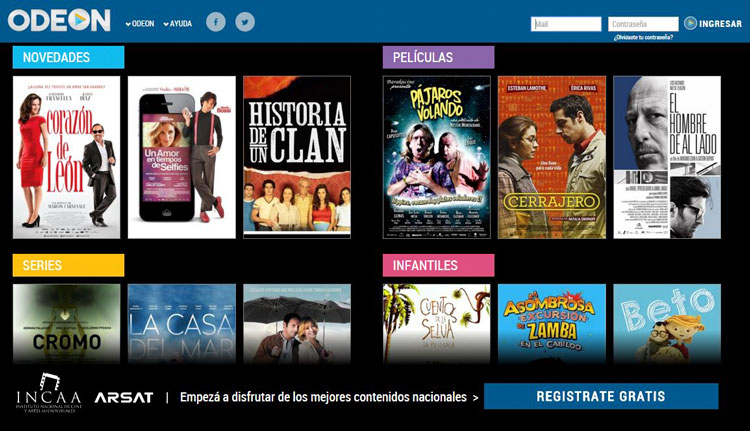Image resolution: width=750 pixels, height=431 pixels.
Task: Click the REGISTRATE GRATIS button
Action: coord(601,396)
